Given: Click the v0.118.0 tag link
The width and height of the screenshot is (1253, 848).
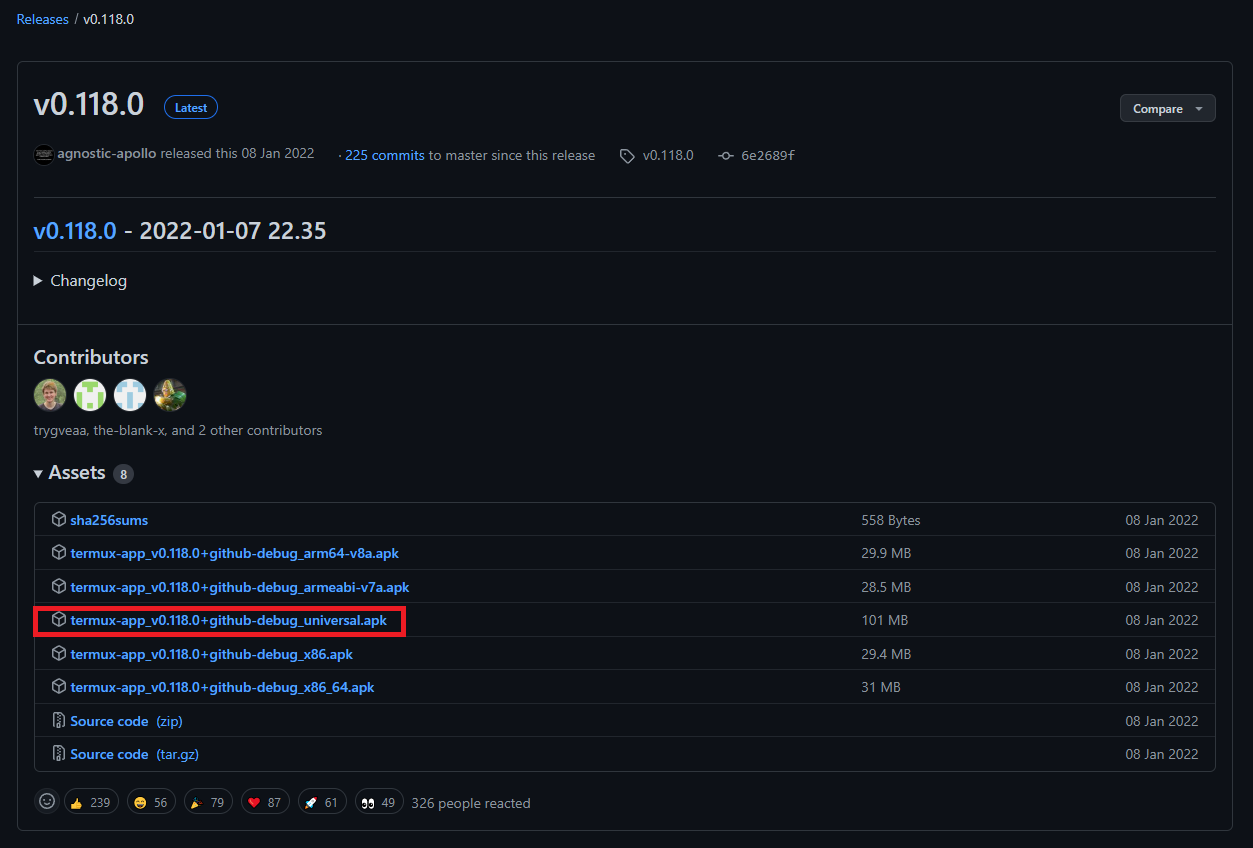Looking at the screenshot, I should click(667, 155).
